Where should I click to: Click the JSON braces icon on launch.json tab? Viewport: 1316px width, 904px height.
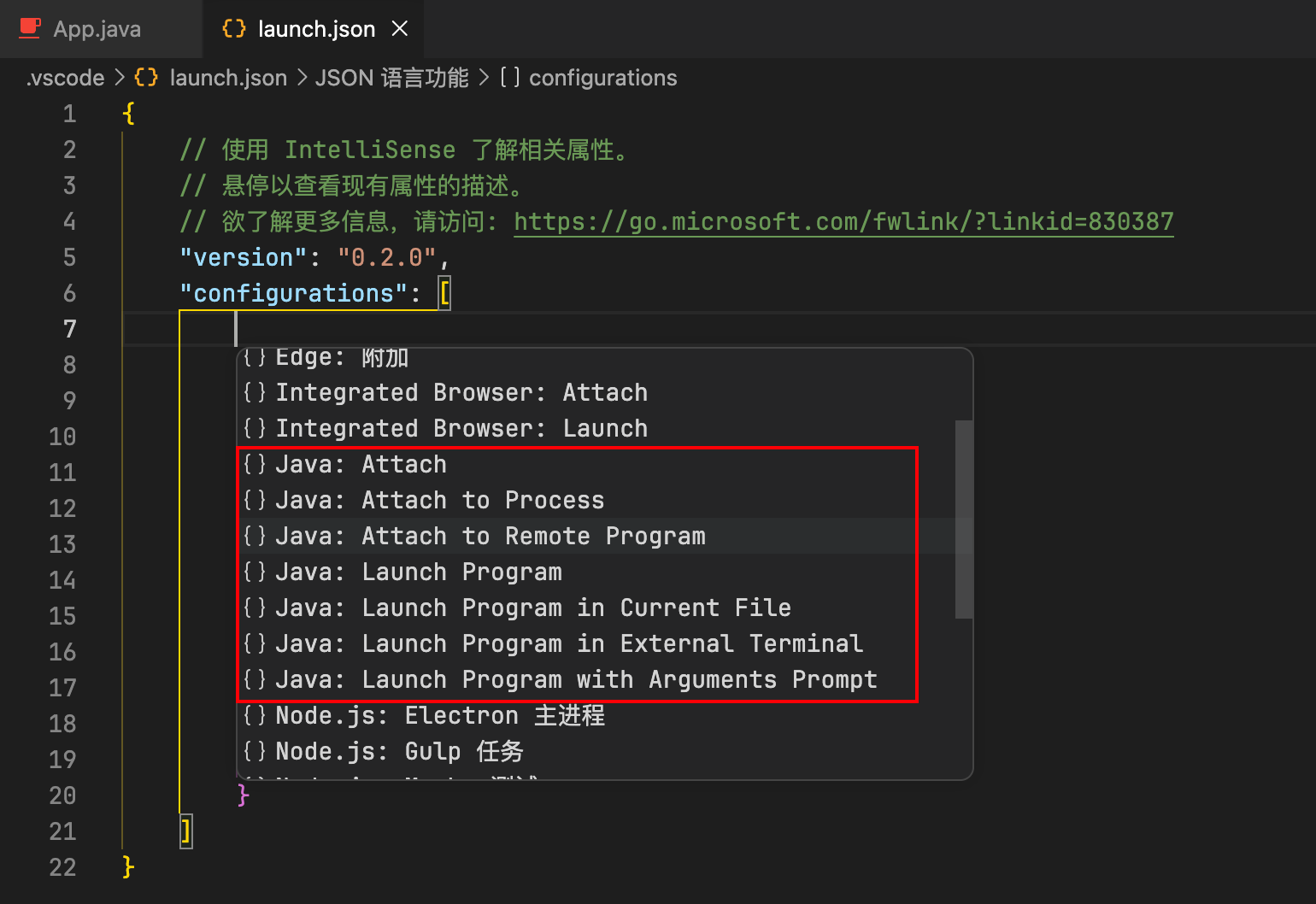(234, 29)
